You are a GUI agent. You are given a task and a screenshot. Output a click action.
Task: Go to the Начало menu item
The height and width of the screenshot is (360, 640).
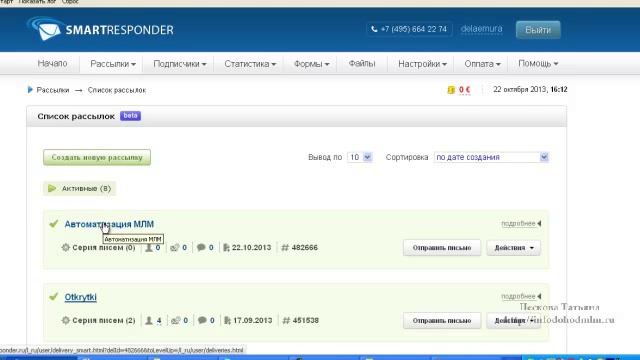[52, 64]
